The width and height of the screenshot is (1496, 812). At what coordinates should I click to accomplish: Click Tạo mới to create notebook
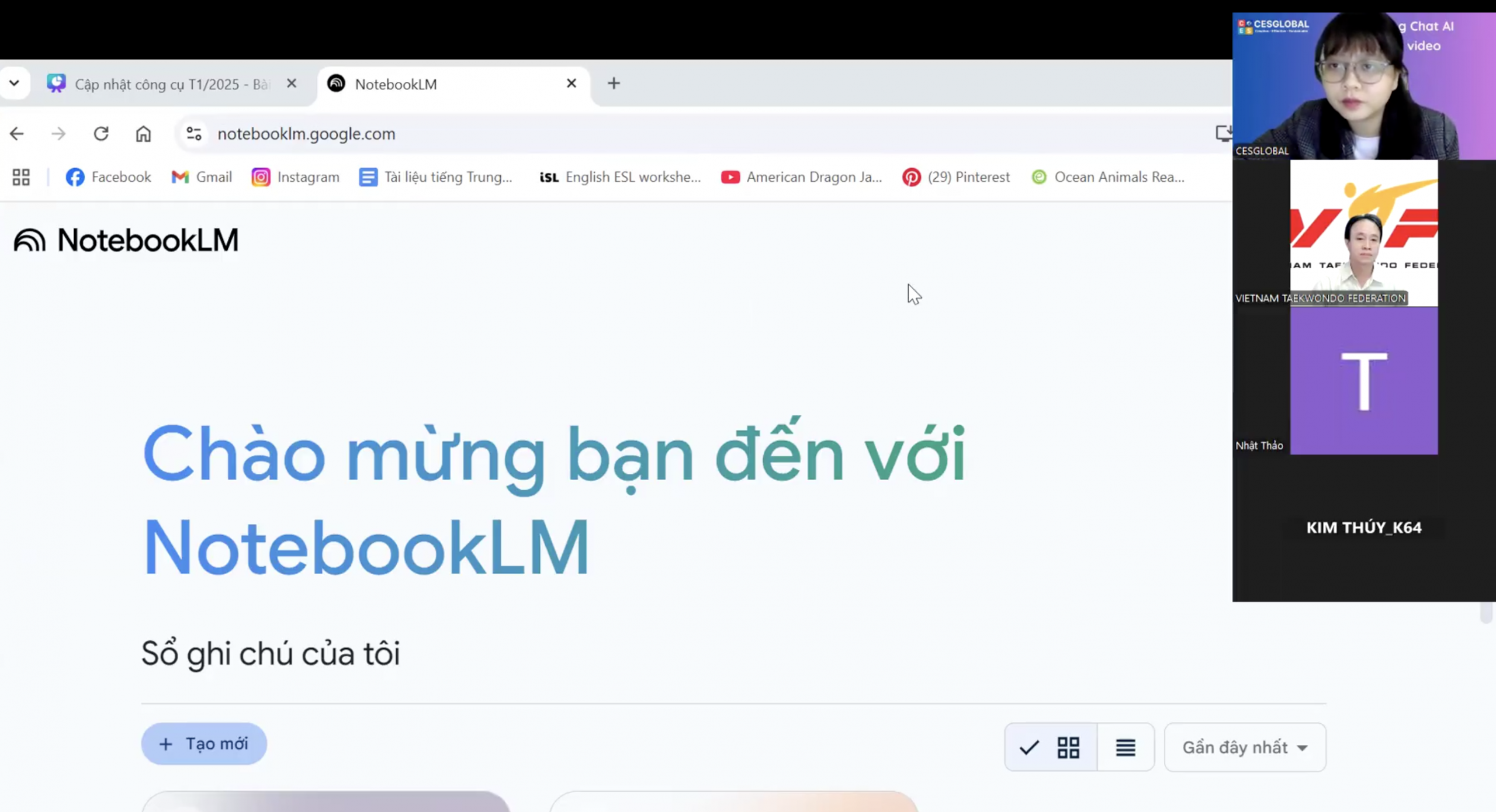pos(204,744)
